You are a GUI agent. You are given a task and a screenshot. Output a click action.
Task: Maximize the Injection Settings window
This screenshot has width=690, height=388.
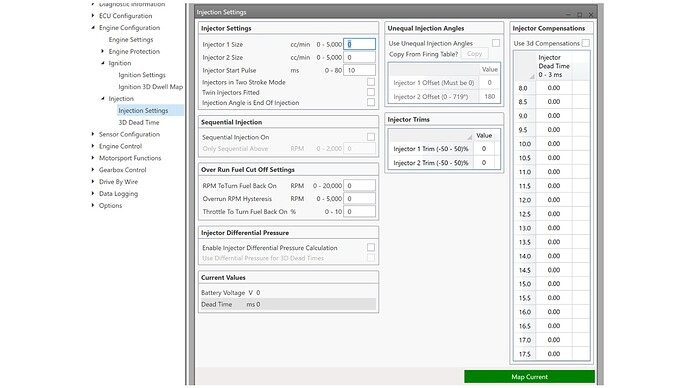(x=580, y=15)
